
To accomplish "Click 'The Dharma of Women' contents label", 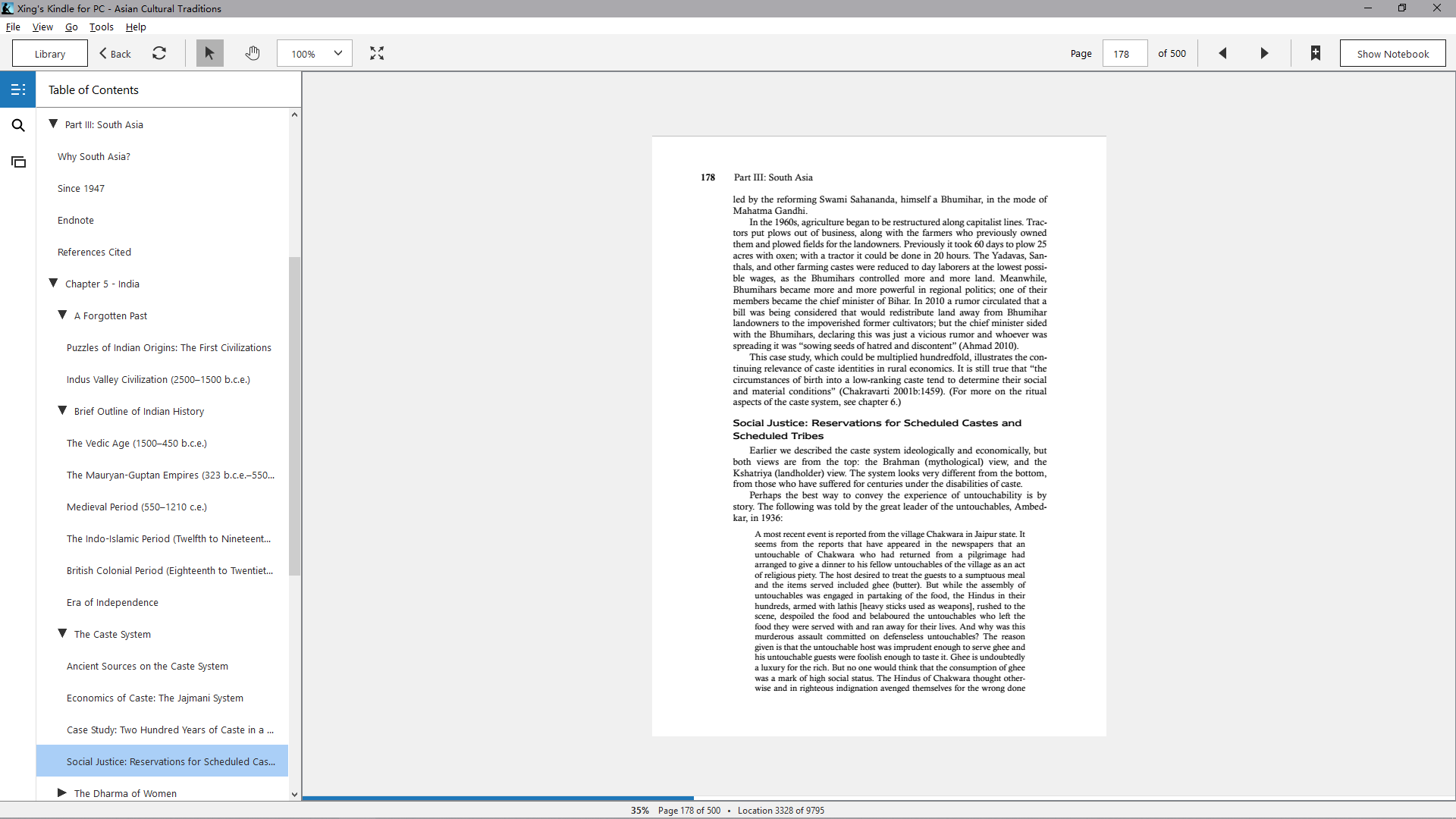I will pos(125,793).
